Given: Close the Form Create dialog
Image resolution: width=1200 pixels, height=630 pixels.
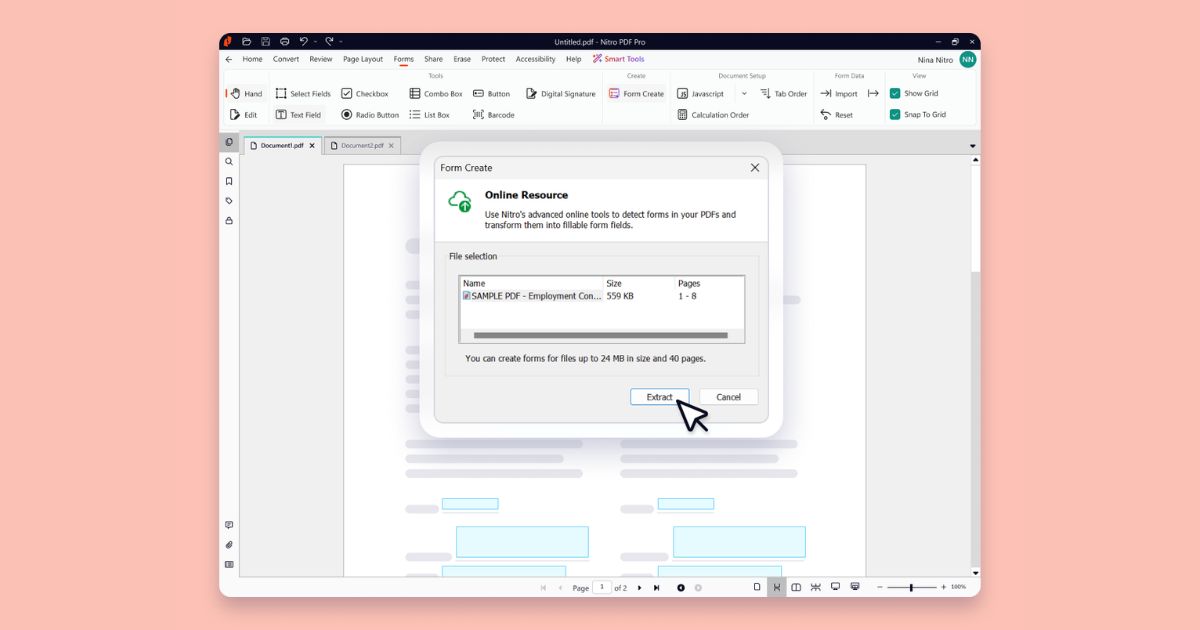Looking at the screenshot, I should (755, 168).
